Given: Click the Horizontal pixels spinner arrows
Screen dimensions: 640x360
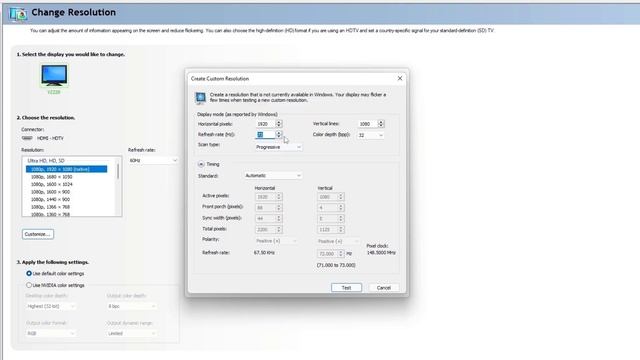Looking at the screenshot, I should (x=279, y=124).
